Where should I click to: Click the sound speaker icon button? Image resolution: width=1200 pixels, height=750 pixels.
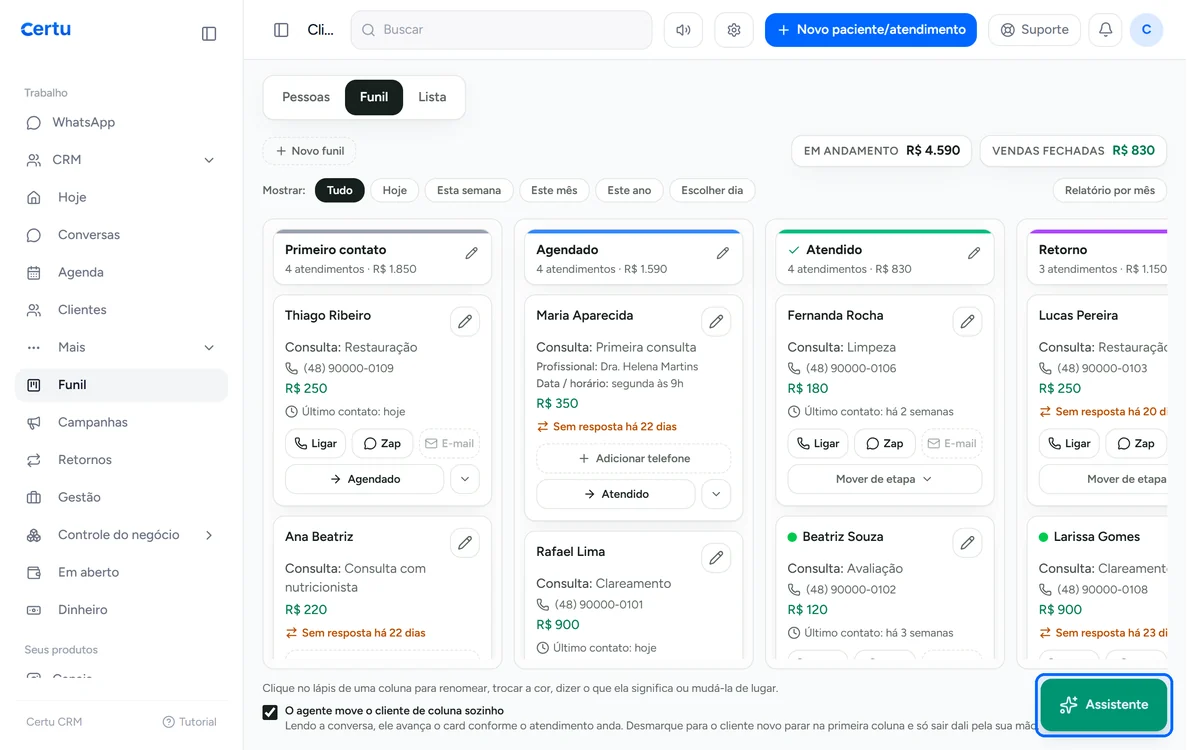click(683, 30)
